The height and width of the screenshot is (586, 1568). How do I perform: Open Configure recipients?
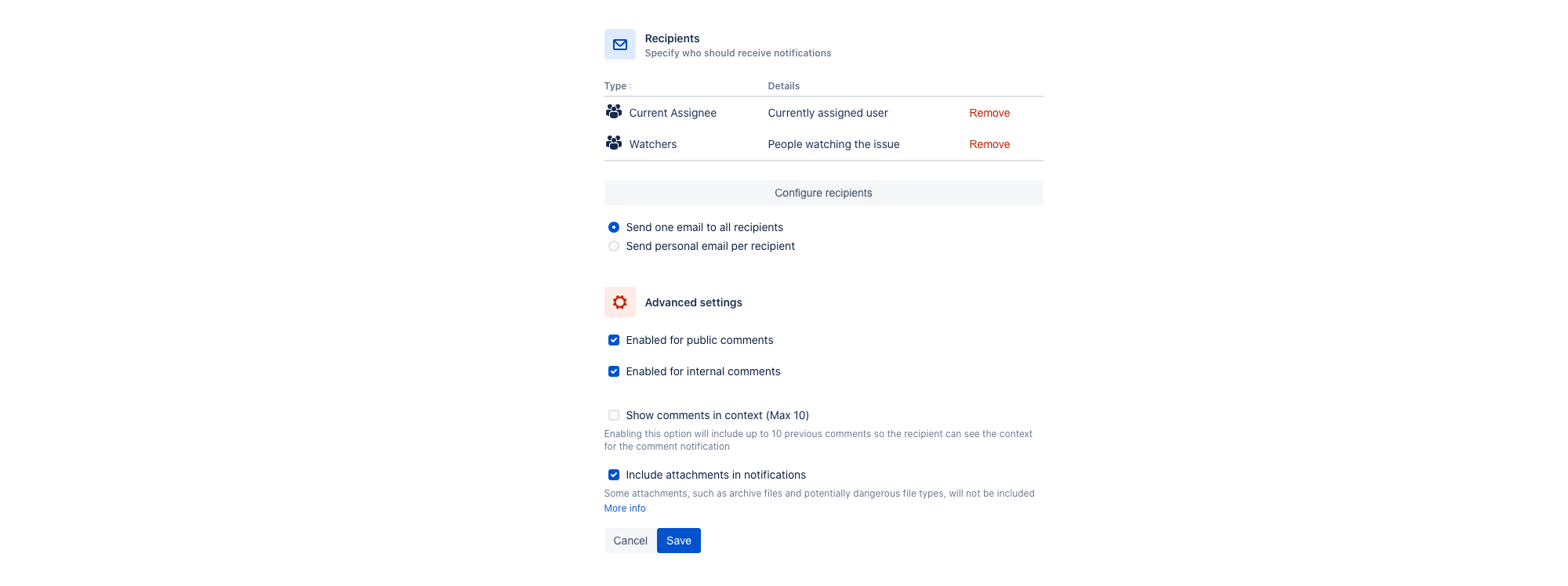pos(823,193)
